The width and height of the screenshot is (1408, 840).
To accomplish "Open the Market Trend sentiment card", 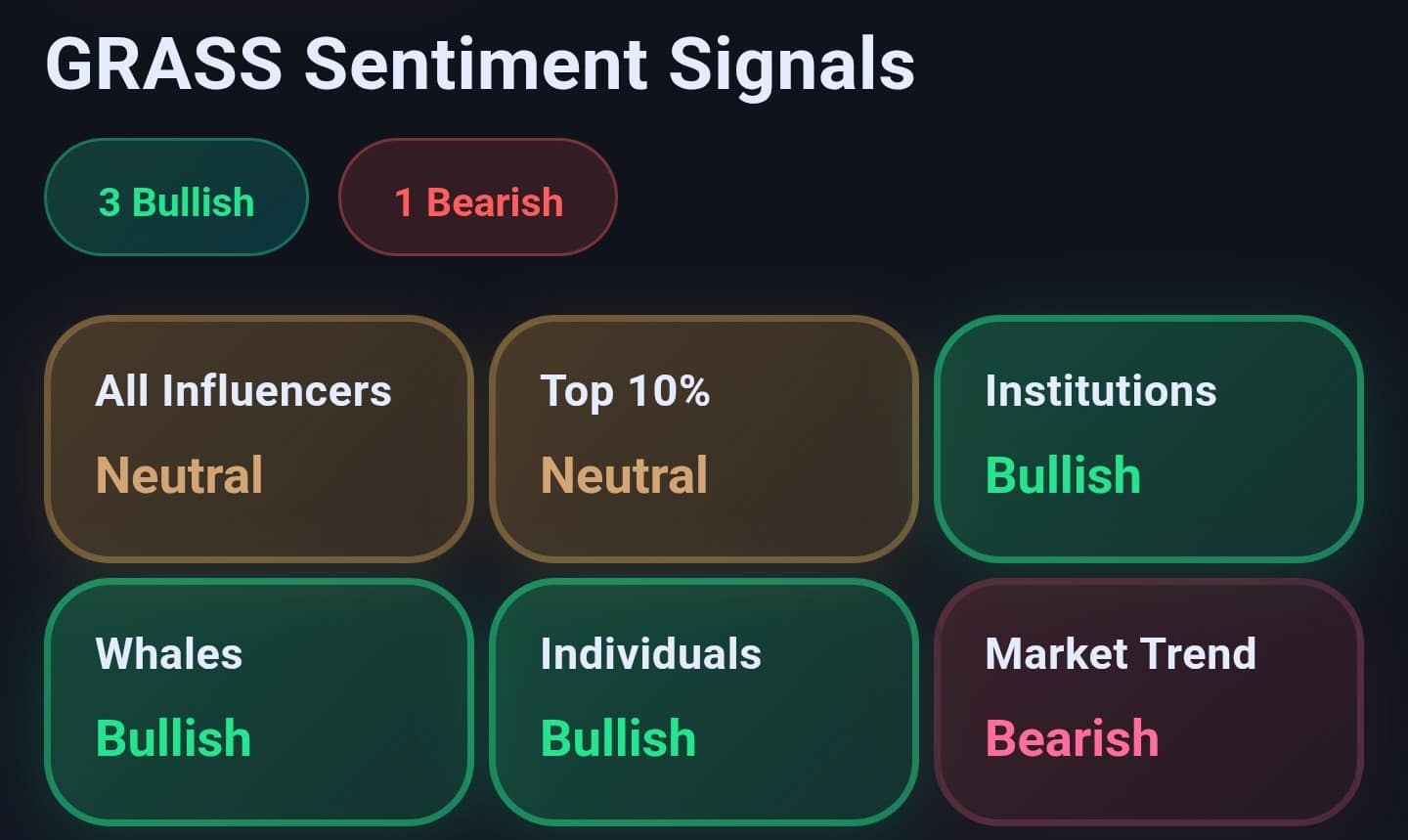I will click(x=1149, y=702).
